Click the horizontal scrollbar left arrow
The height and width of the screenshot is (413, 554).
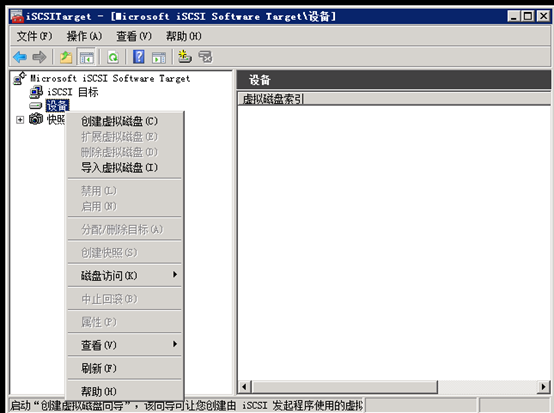(x=244, y=387)
